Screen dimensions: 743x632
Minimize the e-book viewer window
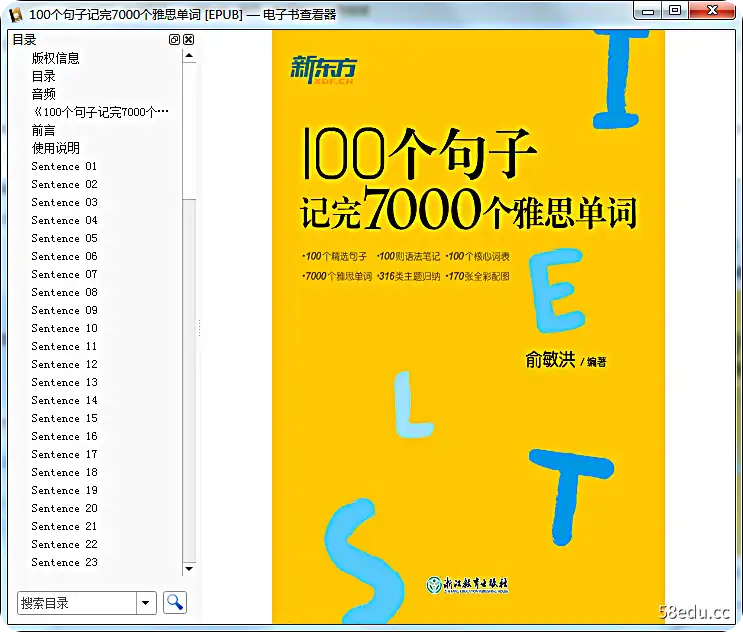click(x=648, y=11)
